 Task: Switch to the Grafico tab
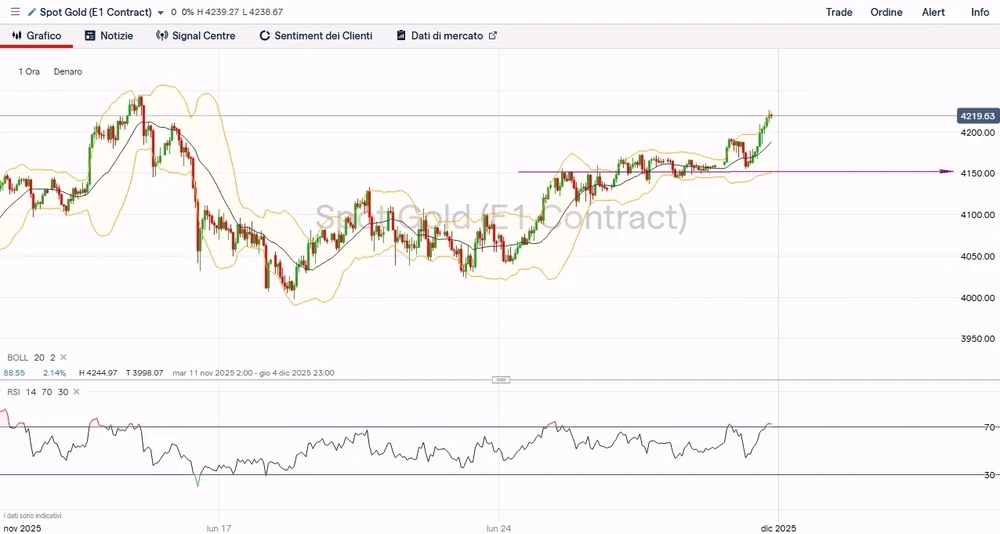click(x=36, y=36)
